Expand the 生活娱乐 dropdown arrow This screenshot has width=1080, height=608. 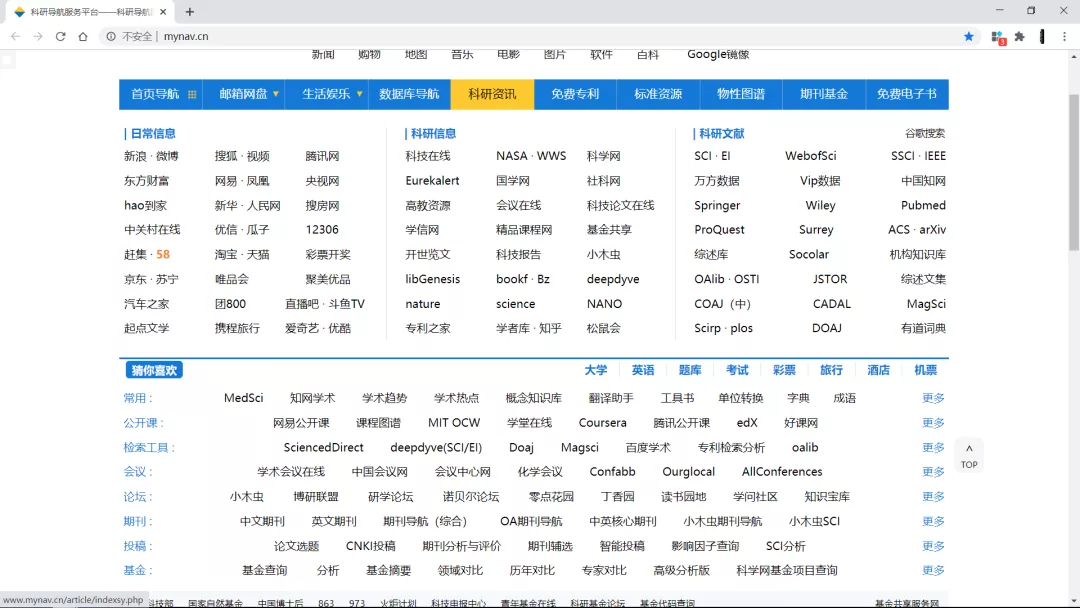point(359,94)
